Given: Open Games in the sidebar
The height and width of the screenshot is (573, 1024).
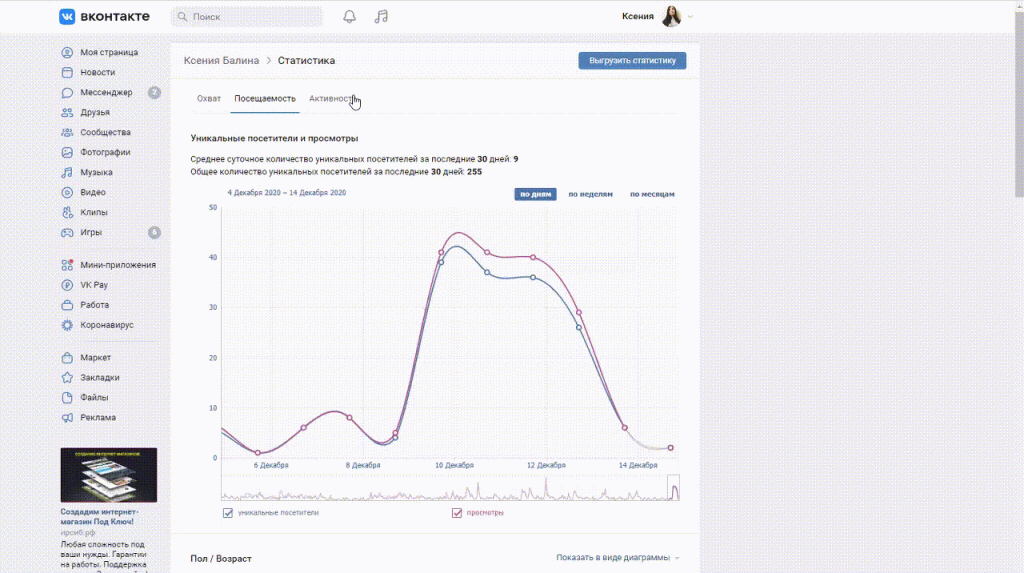Looking at the screenshot, I should (x=91, y=232).
